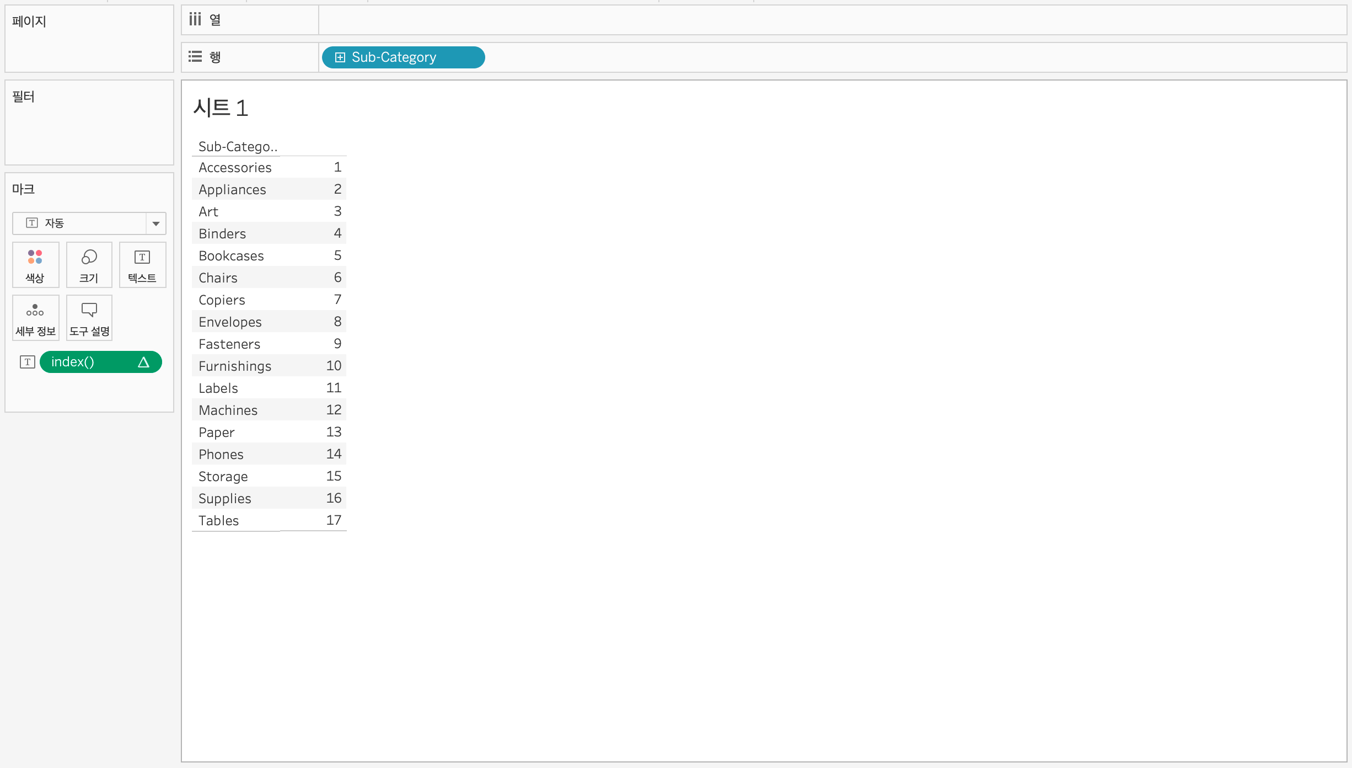Screen dimensions: 1352x768
Task: Select the Bookcases row label
Action: pos(231,256)
